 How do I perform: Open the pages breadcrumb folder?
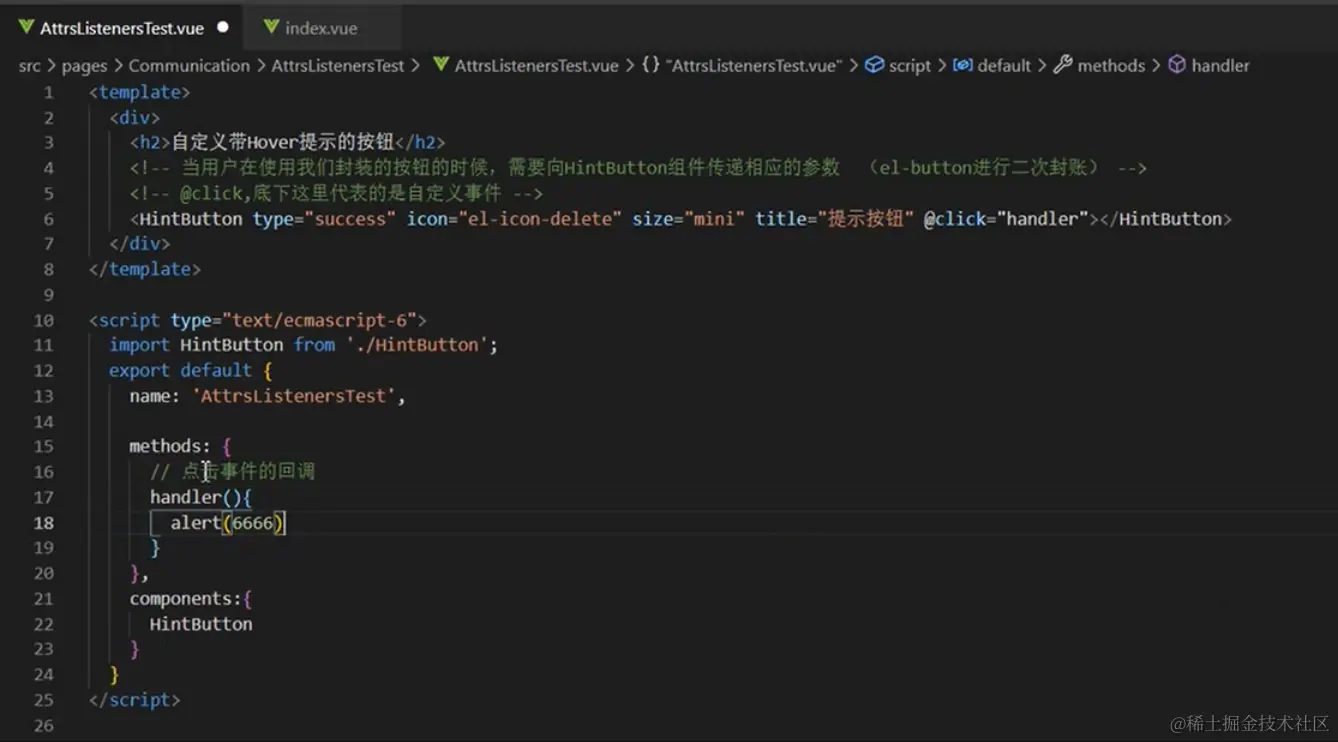click(84, 66)
